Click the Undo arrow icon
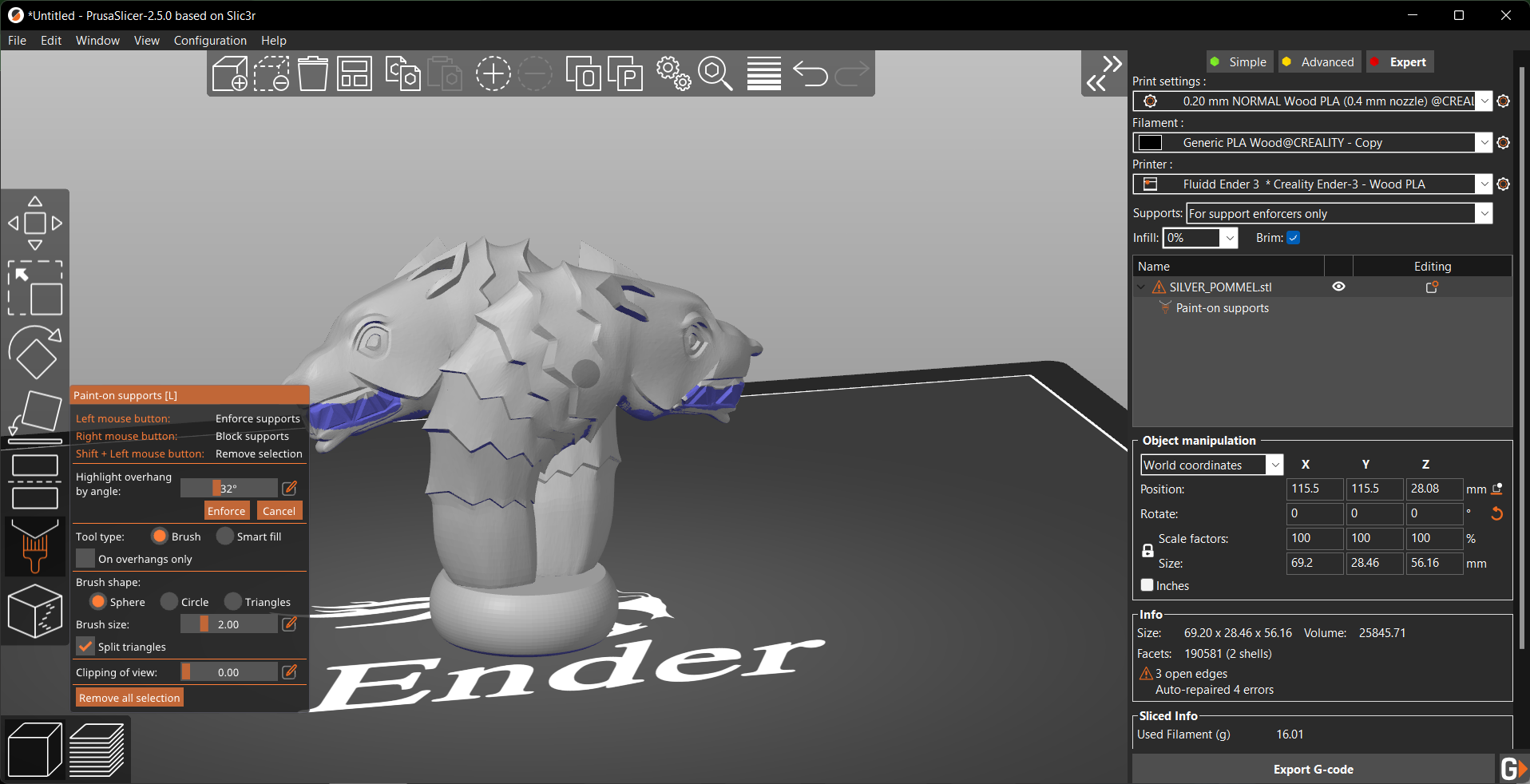 [810, 73]
